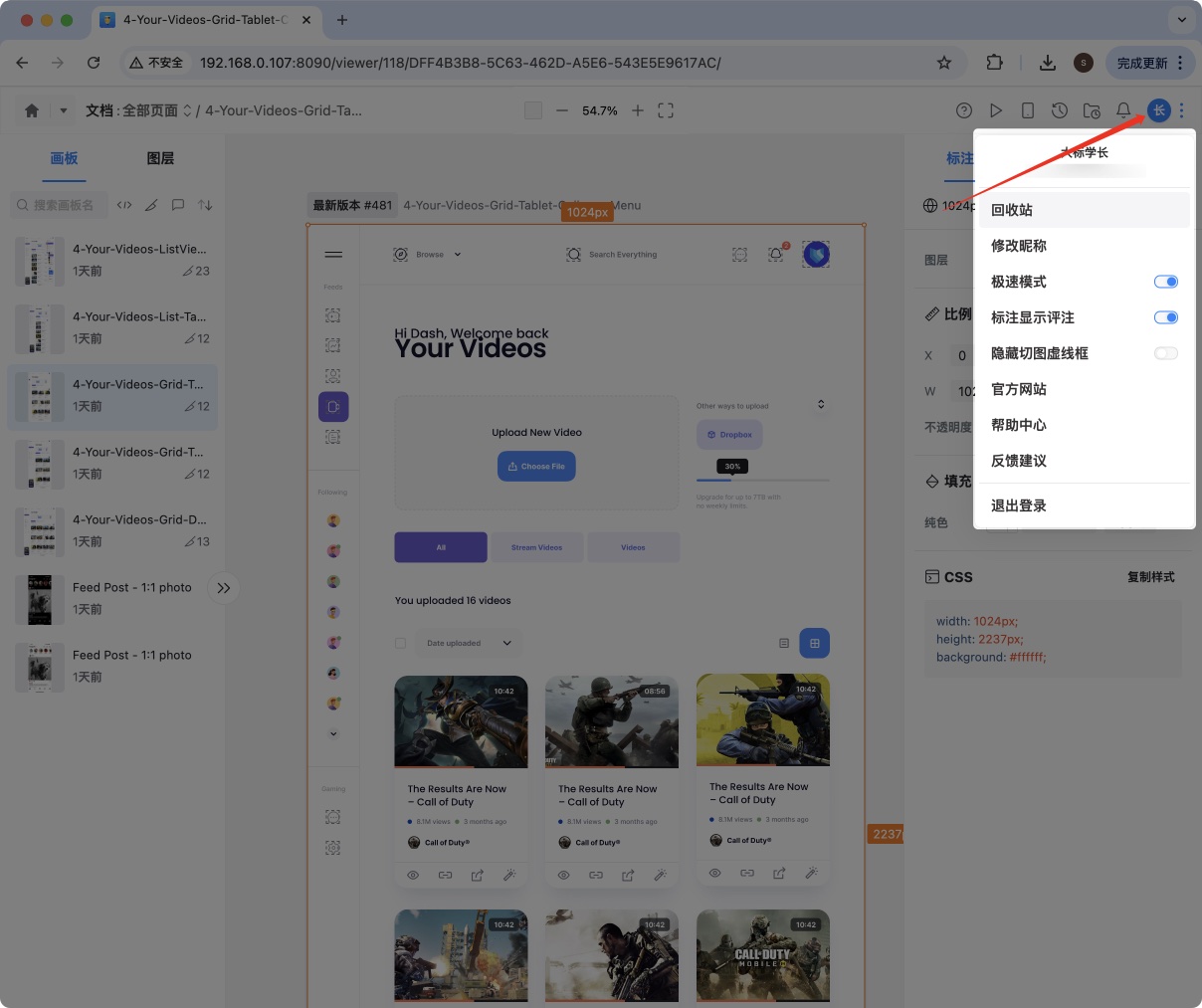The image size is (1202, 1008).
Task: Click the zoom in plus icon
Action: click(638, 110)
